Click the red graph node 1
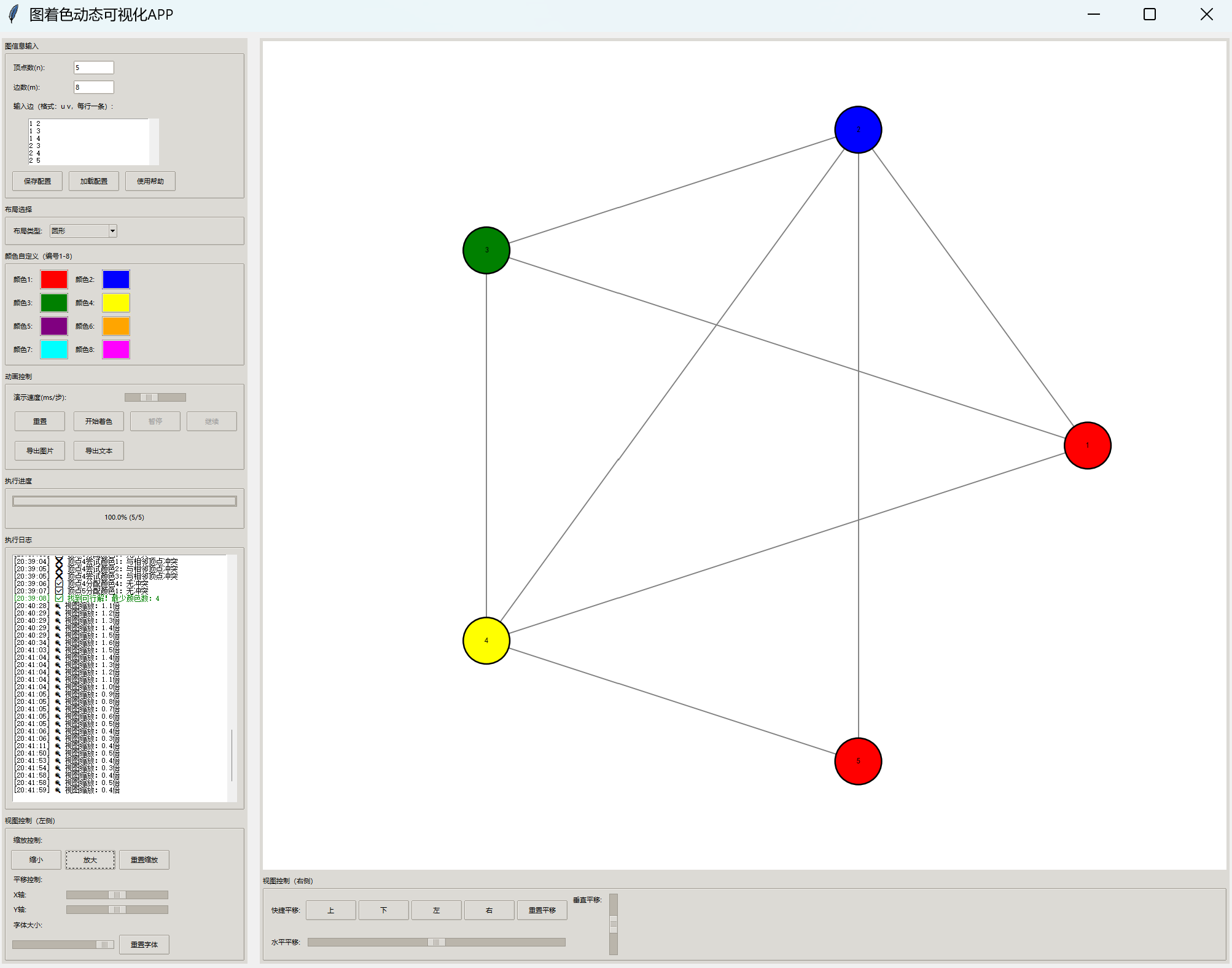The width and height of the screenshot is (1232, 968). [x=1087, y=445]
